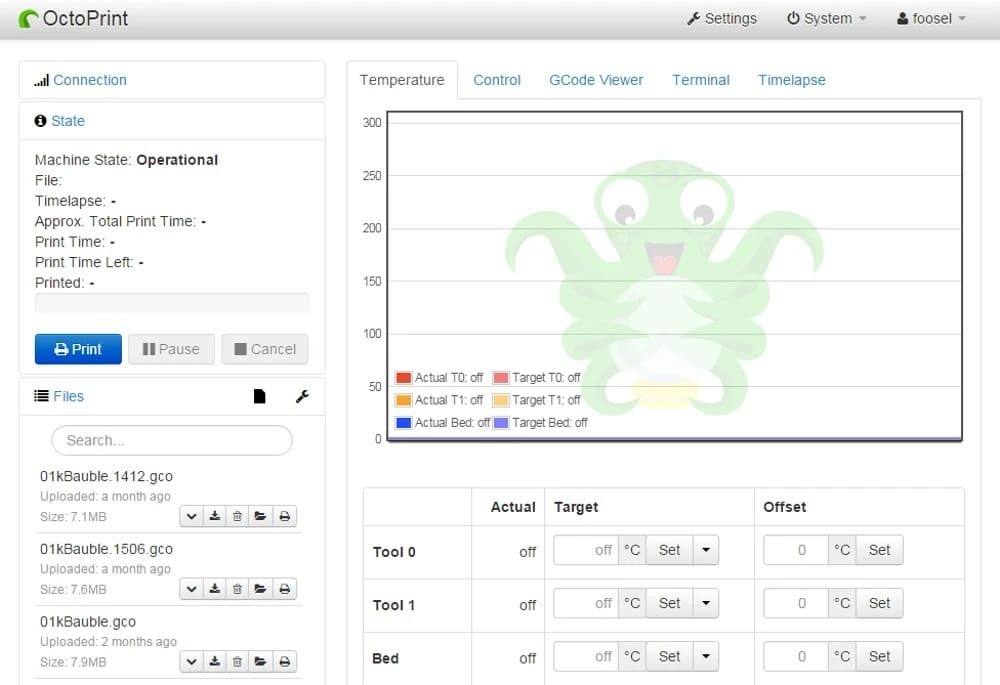Image resolution: width=1000 pixels, height=685 pixels.
Task: Click Tool 0 offset input field
Action: 796,550
